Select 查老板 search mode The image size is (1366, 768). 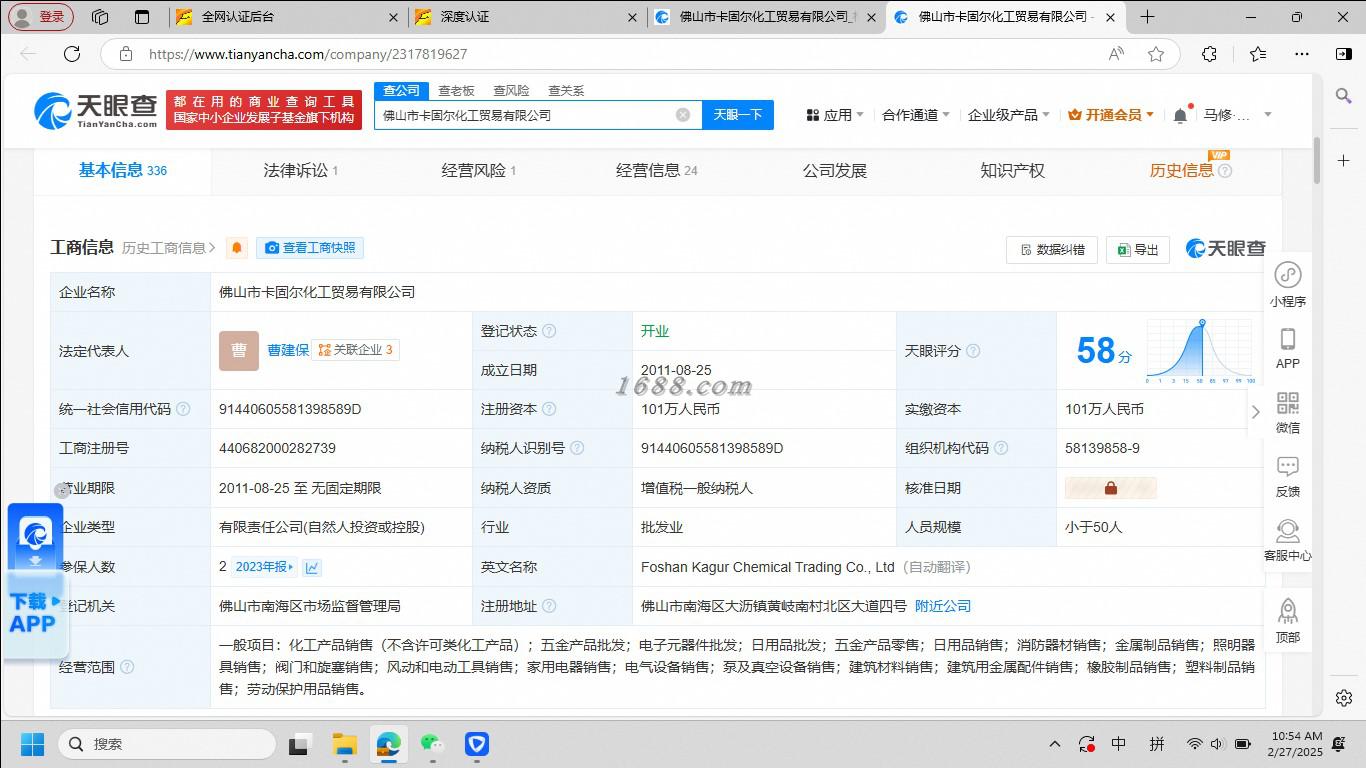[456, 90]
